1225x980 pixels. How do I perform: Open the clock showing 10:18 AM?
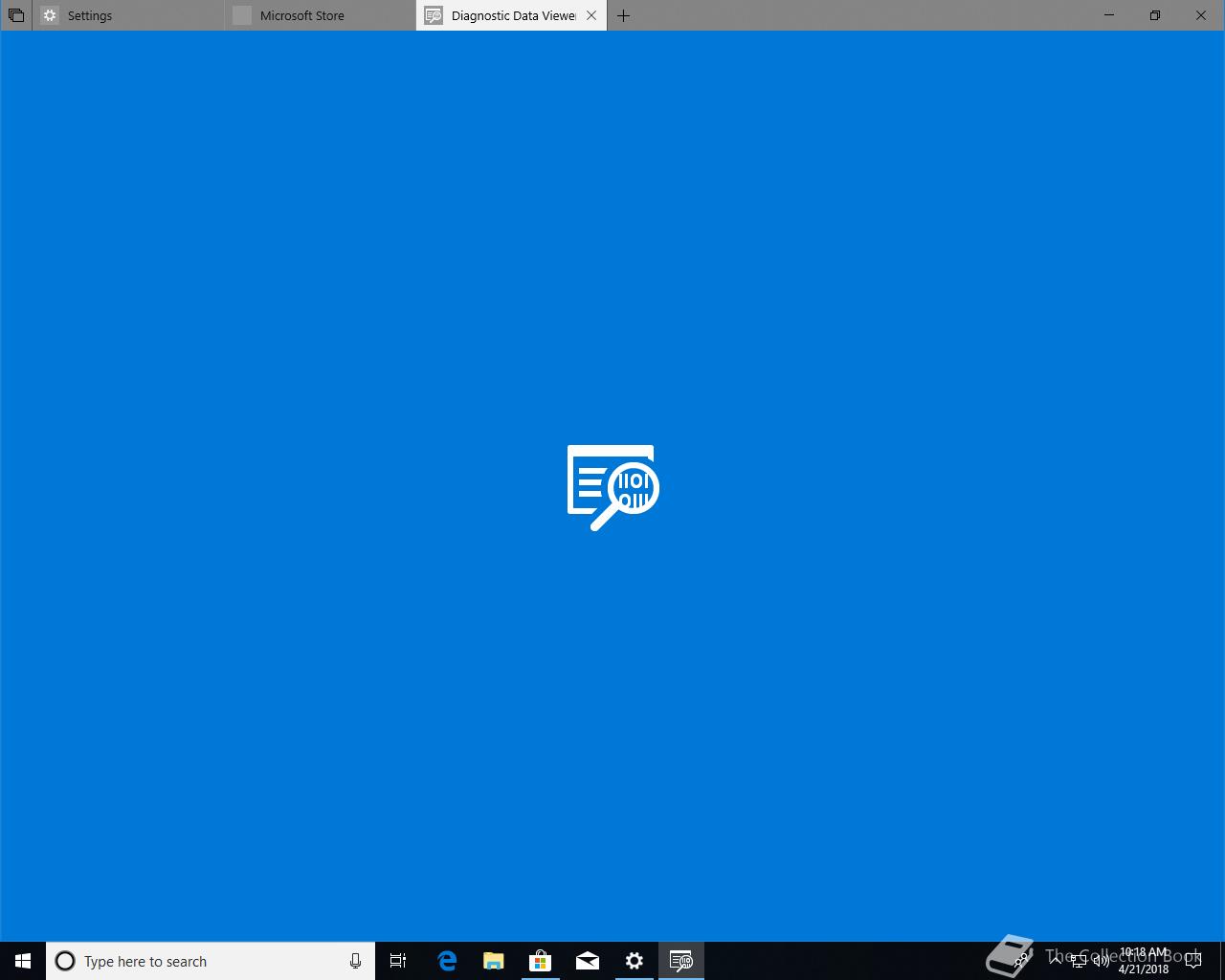1144,961
